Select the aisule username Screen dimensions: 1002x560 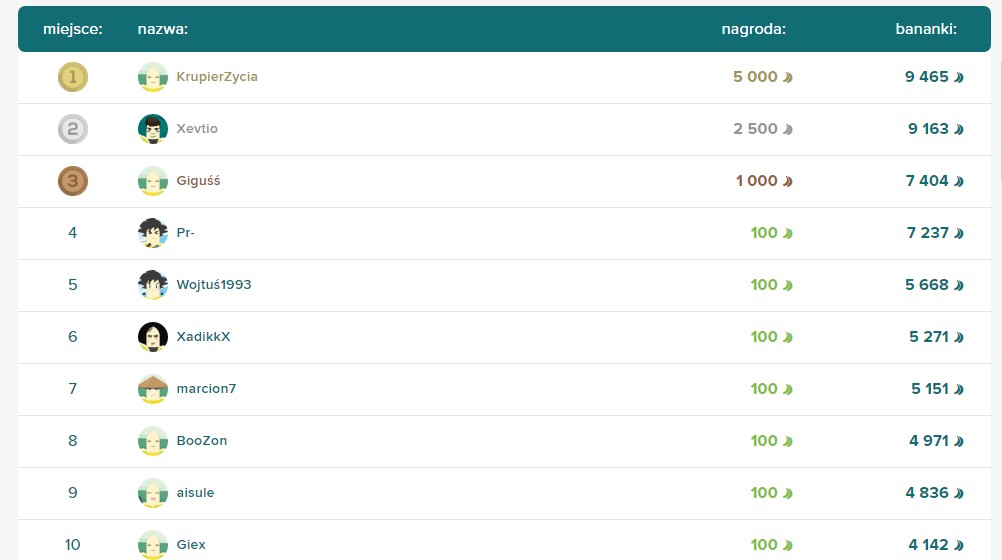tap(196, 493)
